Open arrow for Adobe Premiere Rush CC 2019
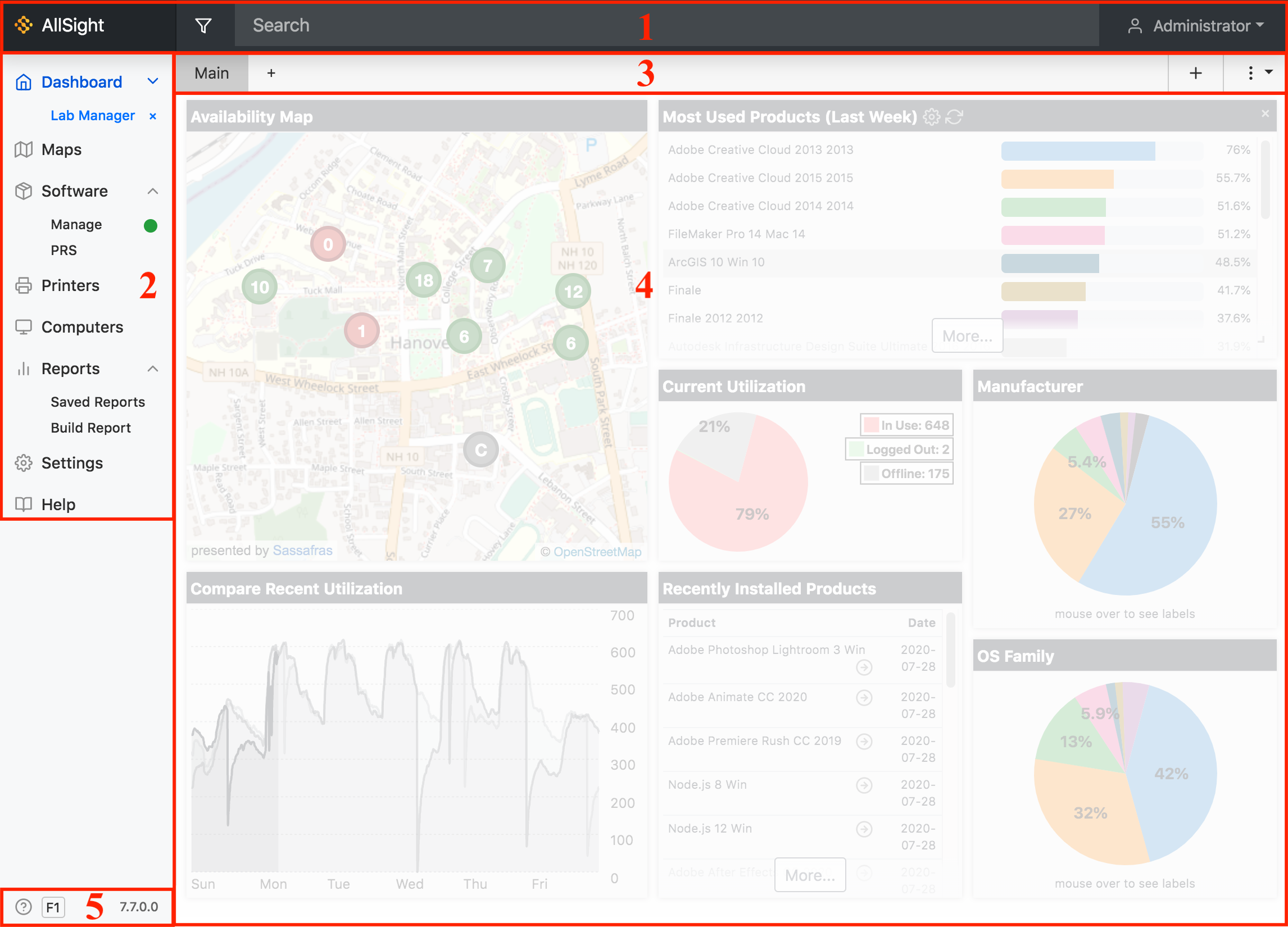The image size is (1288, 927). click(864, 741)
